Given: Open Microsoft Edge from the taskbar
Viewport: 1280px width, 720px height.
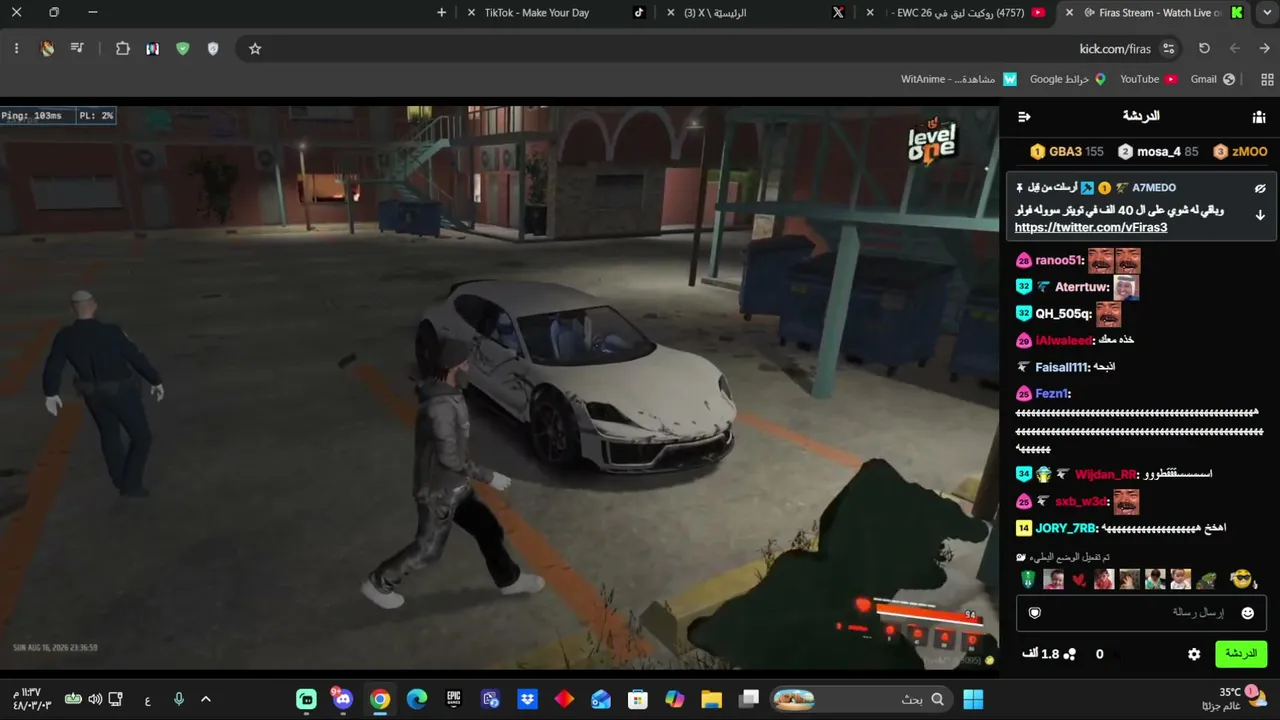Looking at the screenshot, I should (x=417, y=699).
